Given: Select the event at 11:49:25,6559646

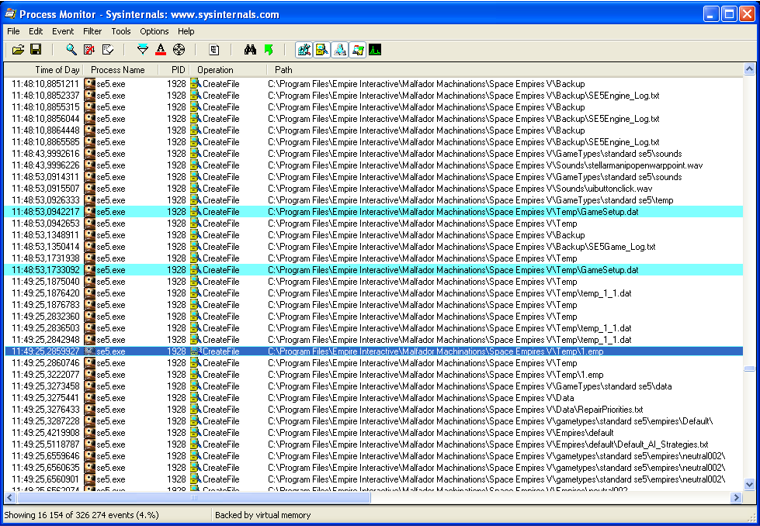Looking at the screenshot, I should 373,456.
